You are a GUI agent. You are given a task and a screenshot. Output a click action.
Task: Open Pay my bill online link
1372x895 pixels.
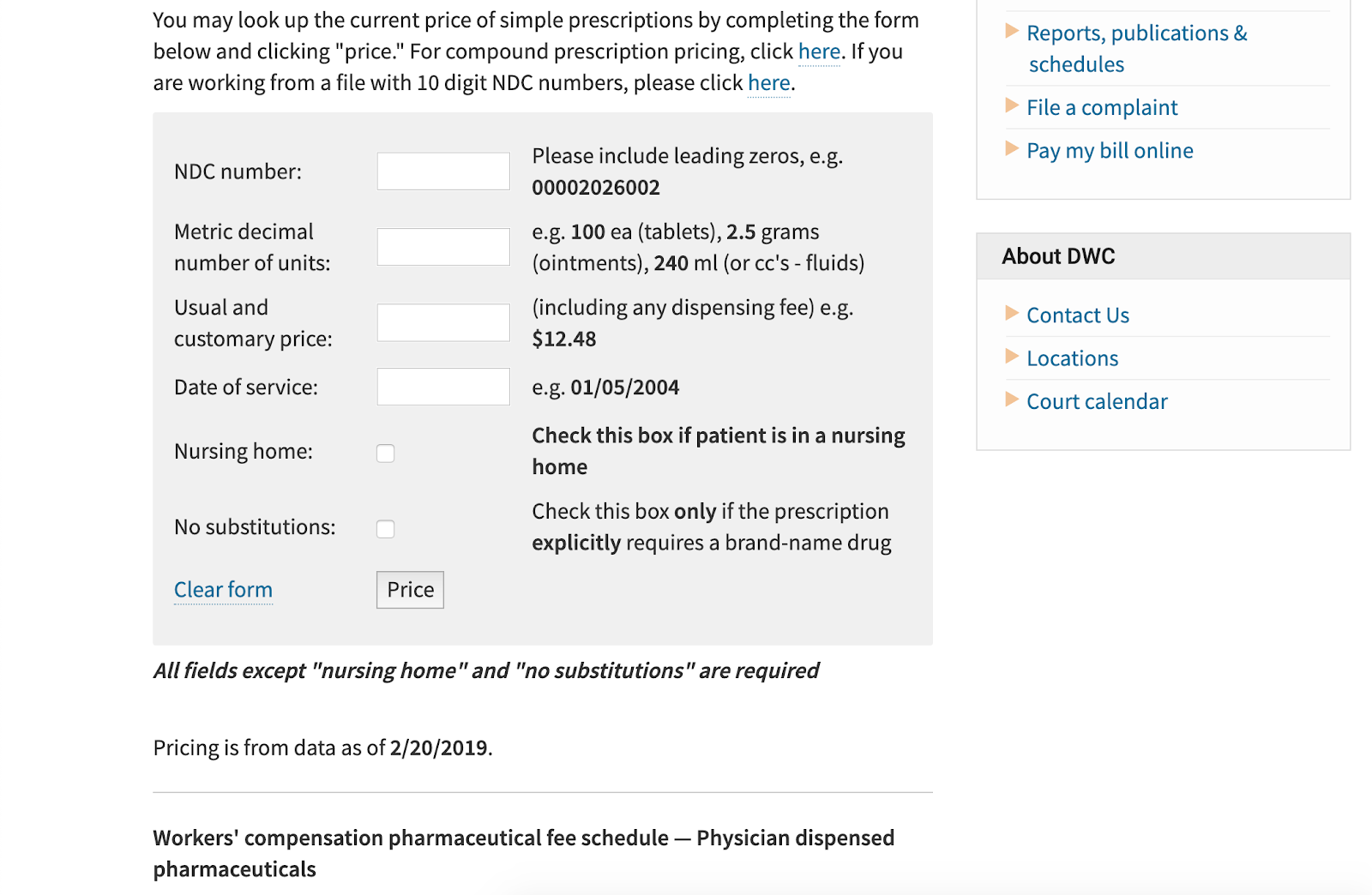coord(1110,151)
